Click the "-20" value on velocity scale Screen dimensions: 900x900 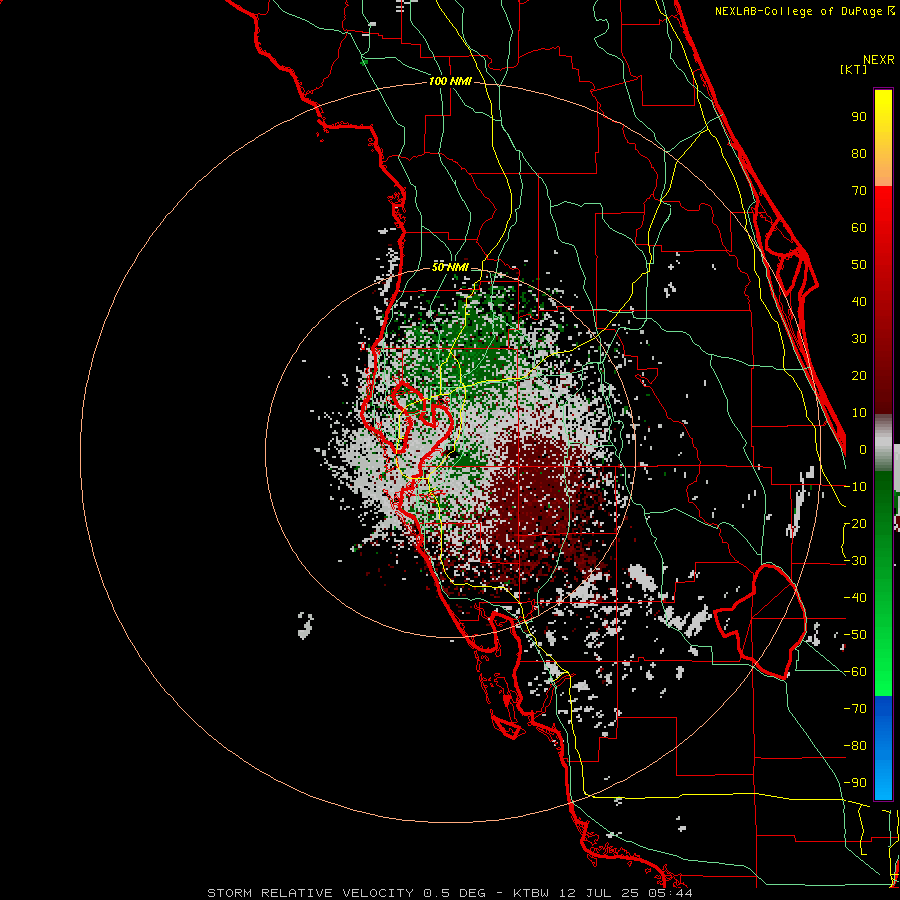pyautogui.click(x=855, y=524)
